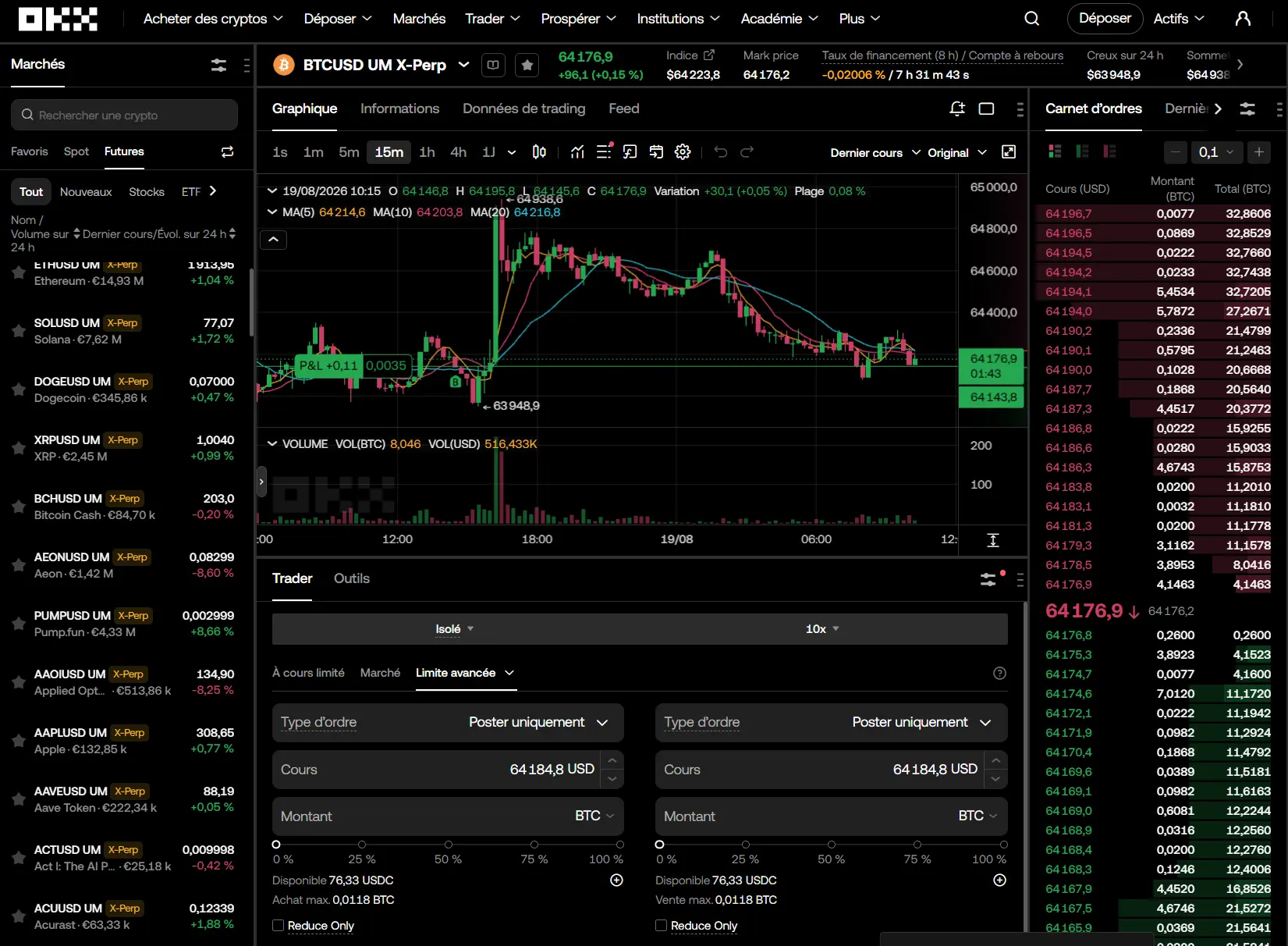Favorite the AAPLUSD UM row star
1288x946 pixels.
[19, 741]
